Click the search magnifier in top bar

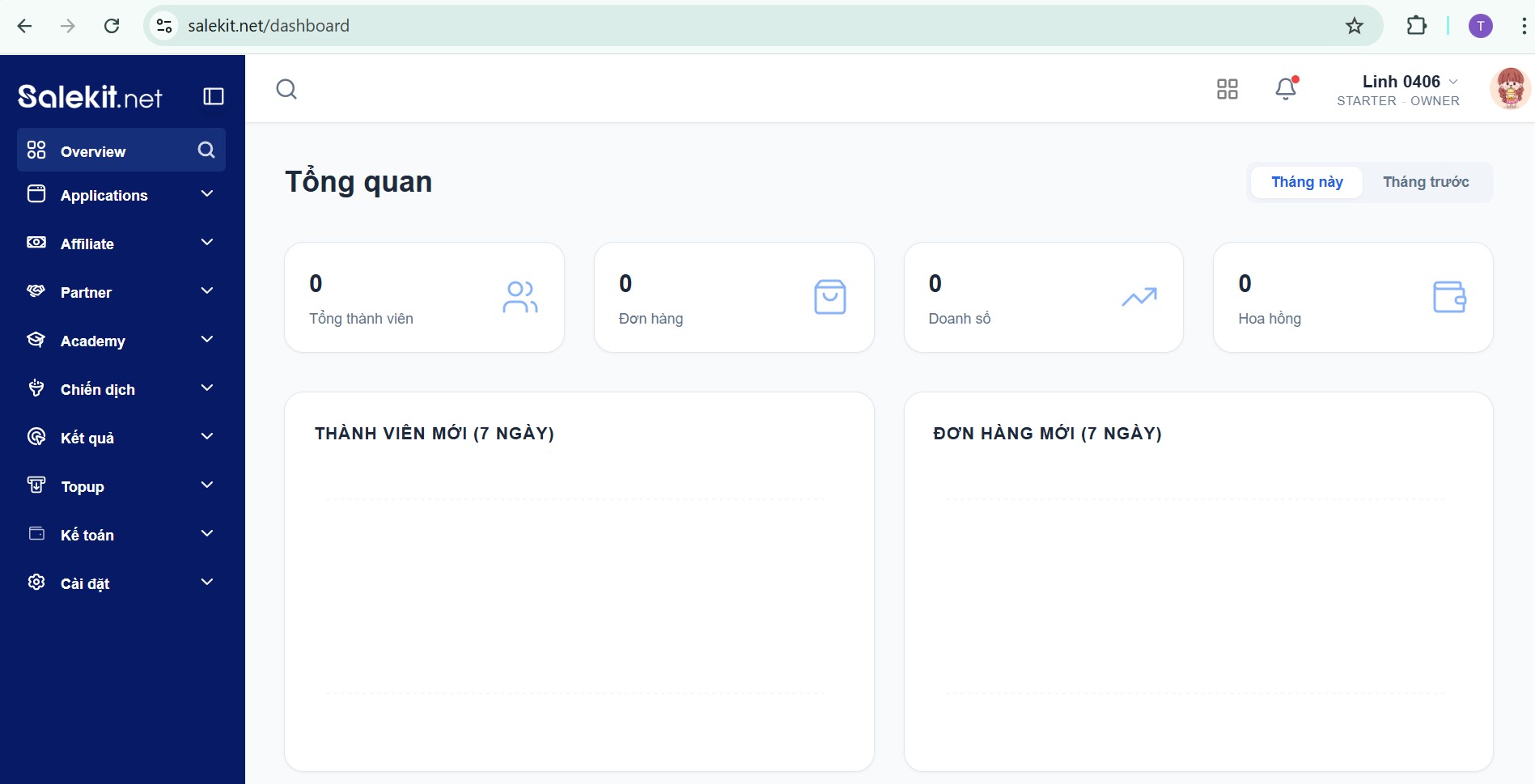(x=286, y=89)
